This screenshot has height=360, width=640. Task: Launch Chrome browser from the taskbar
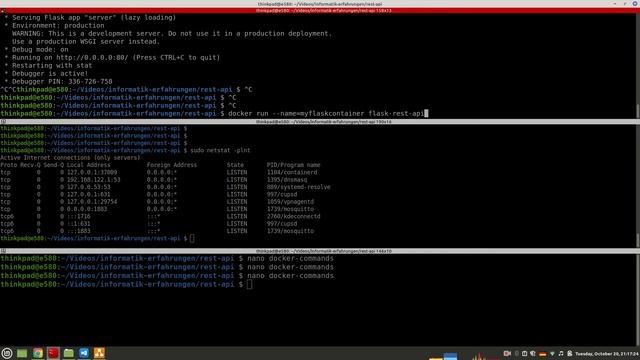[38, 353]
